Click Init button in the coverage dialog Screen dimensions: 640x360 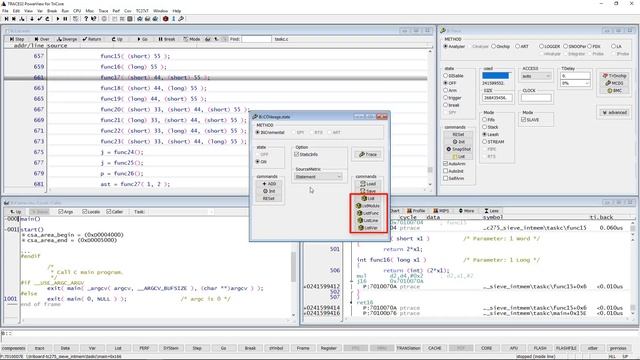(269, 191)
